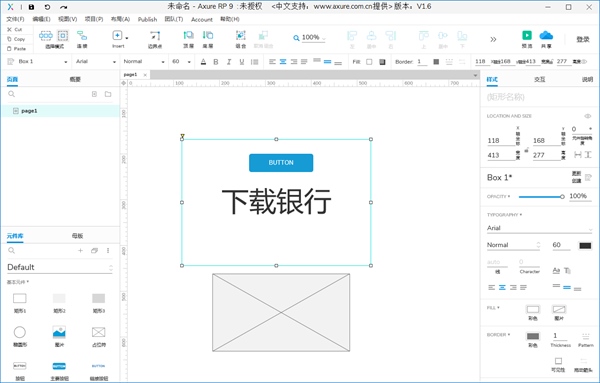Click the Paste tool
Screen dimensions: 600x383
pyautogui.click(x=17, y=49)
